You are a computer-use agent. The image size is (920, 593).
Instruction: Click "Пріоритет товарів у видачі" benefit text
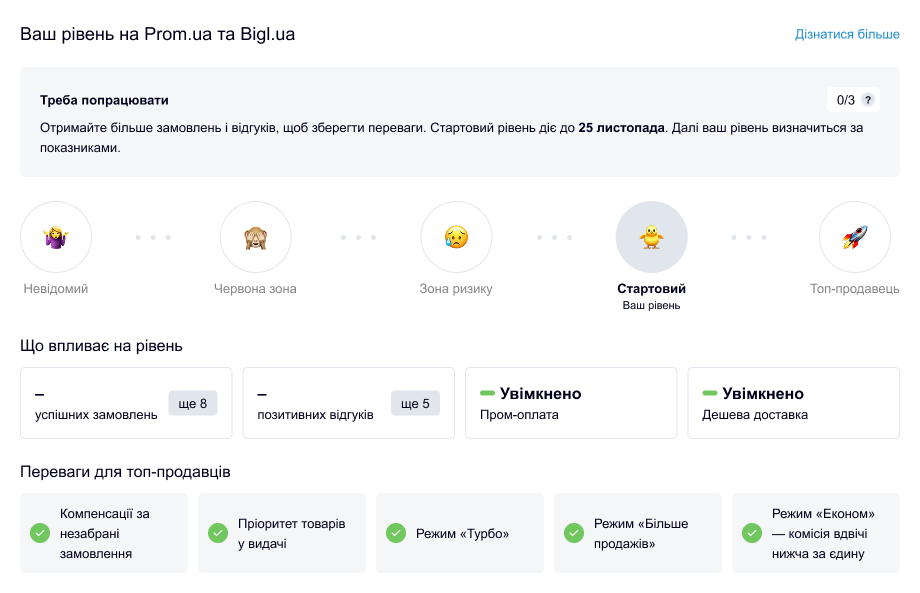(x=292, y=533)
